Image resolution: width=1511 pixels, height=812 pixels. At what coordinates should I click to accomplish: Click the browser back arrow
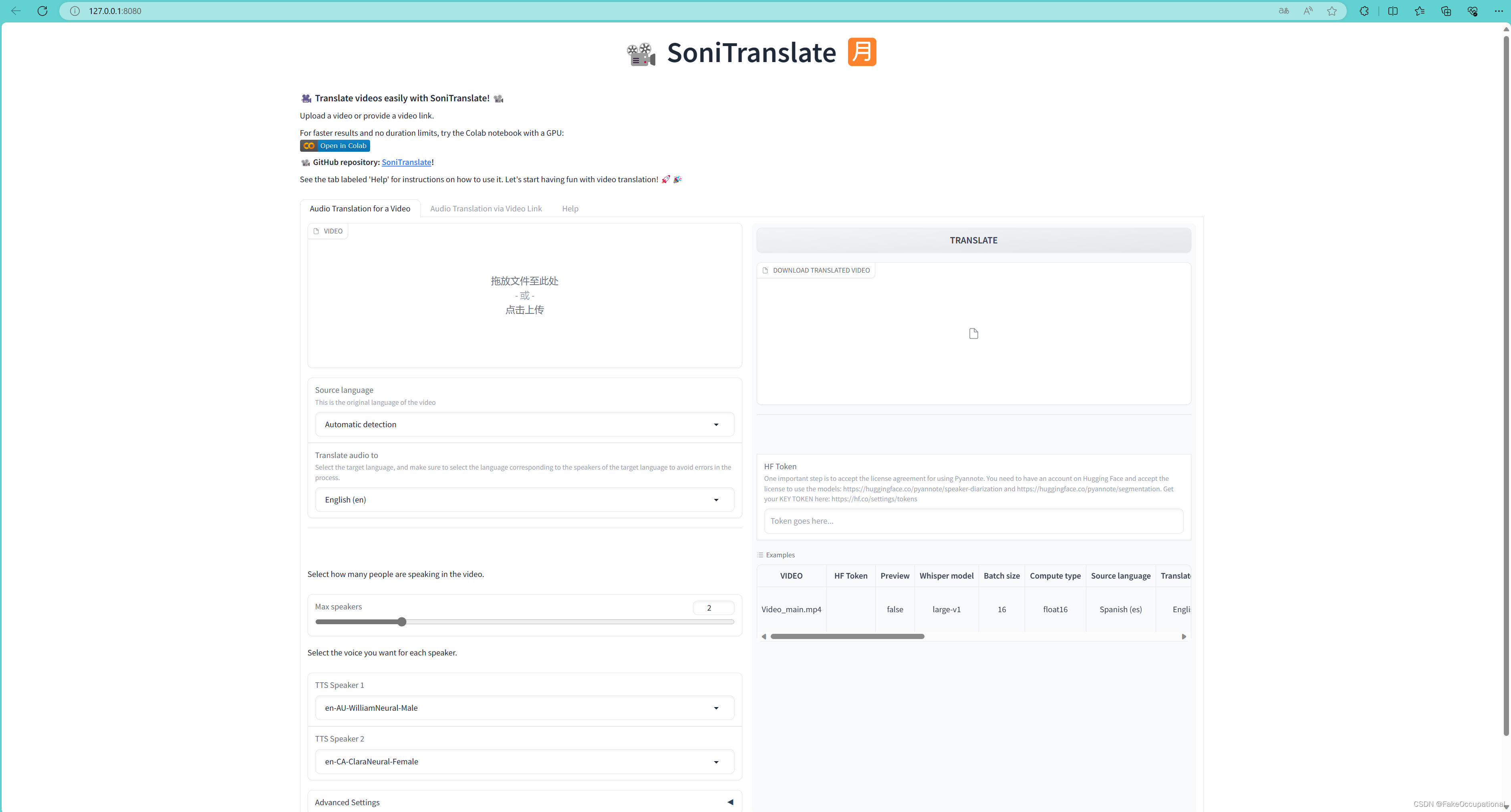click(16, 10)
